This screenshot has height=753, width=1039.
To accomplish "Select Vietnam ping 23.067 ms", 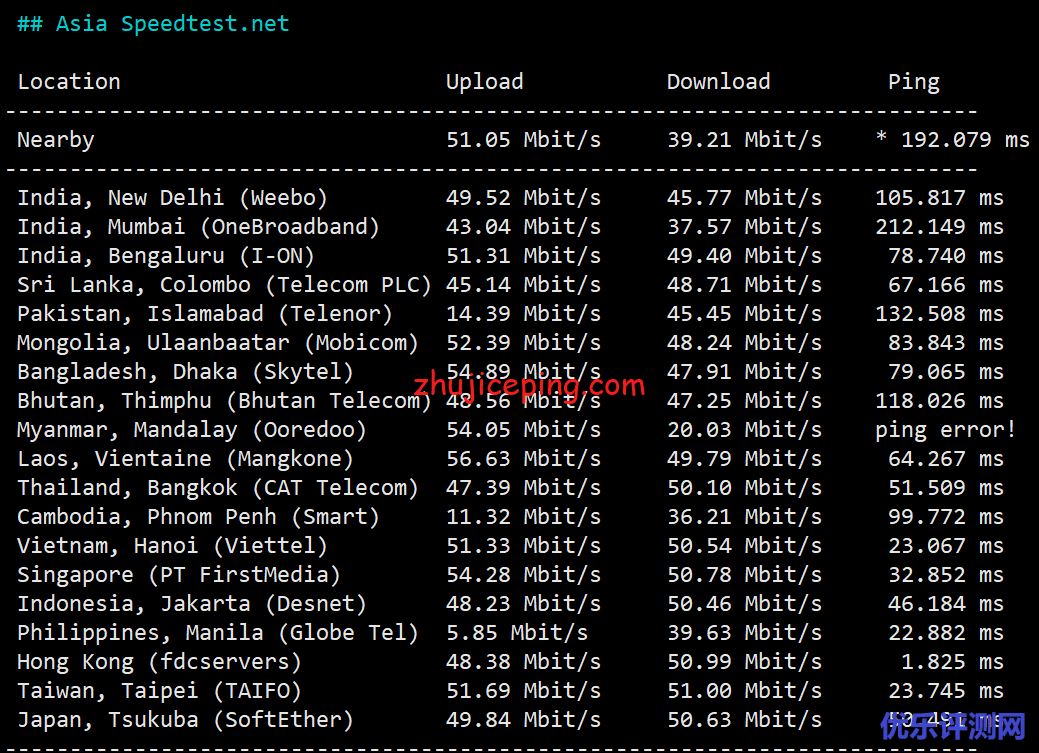I will (946, 546).
